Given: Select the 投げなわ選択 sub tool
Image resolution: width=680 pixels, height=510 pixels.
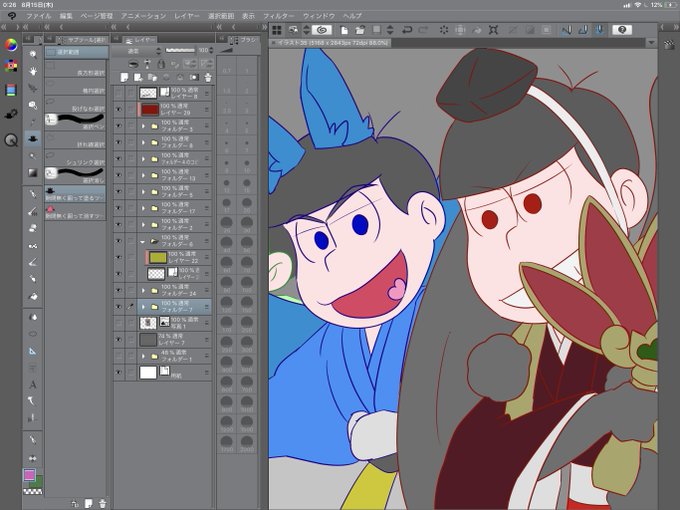Looking at the screenshot, I should [x=75, y=104].
